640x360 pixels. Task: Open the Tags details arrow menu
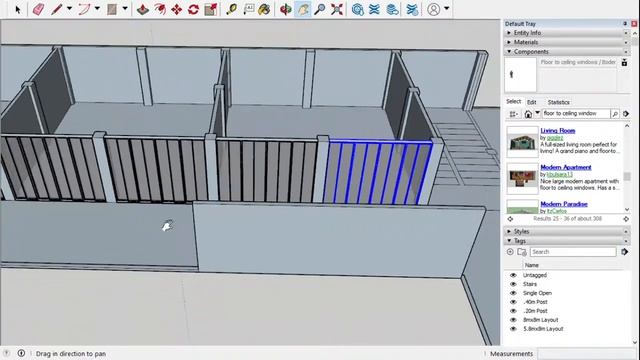[624, 252]
